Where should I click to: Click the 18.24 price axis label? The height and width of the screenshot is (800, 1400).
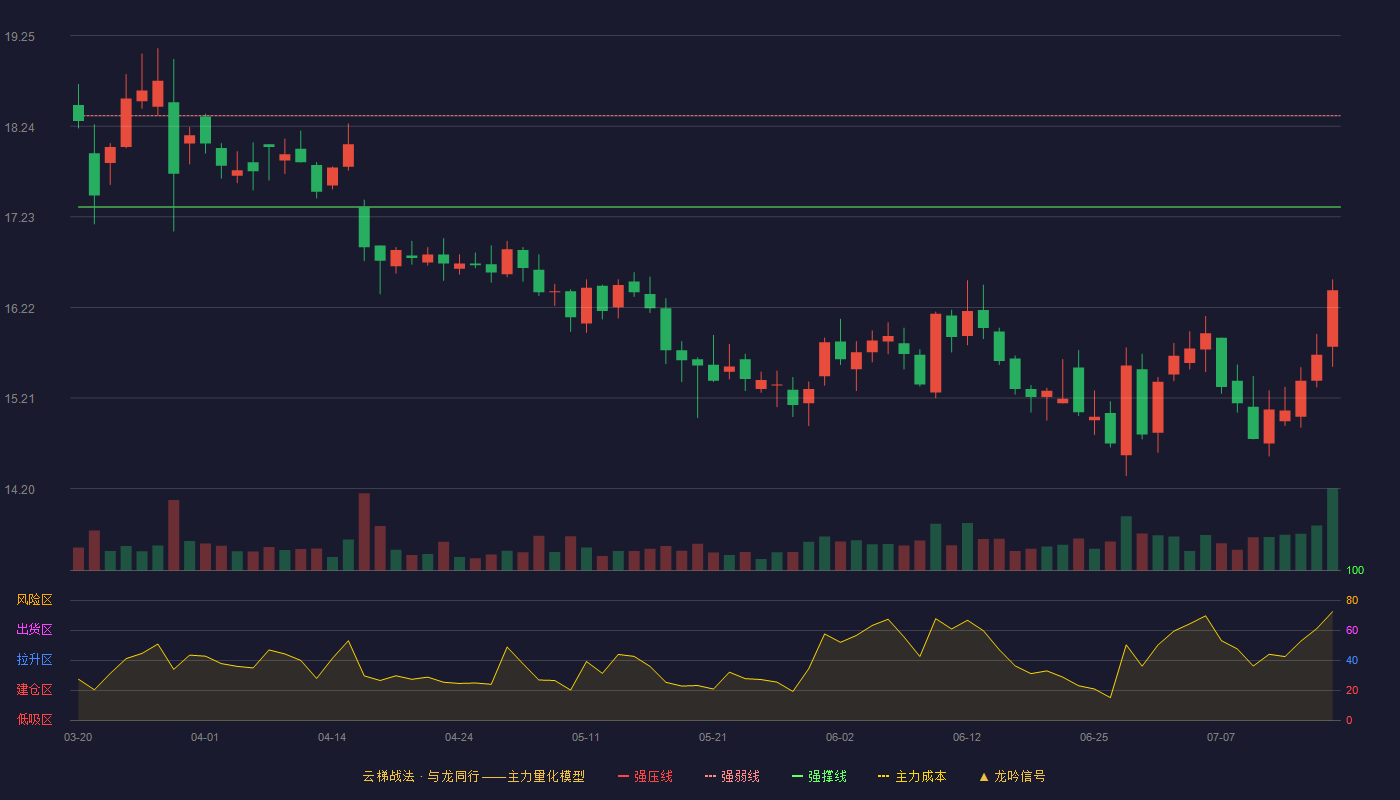click(19, 128)
